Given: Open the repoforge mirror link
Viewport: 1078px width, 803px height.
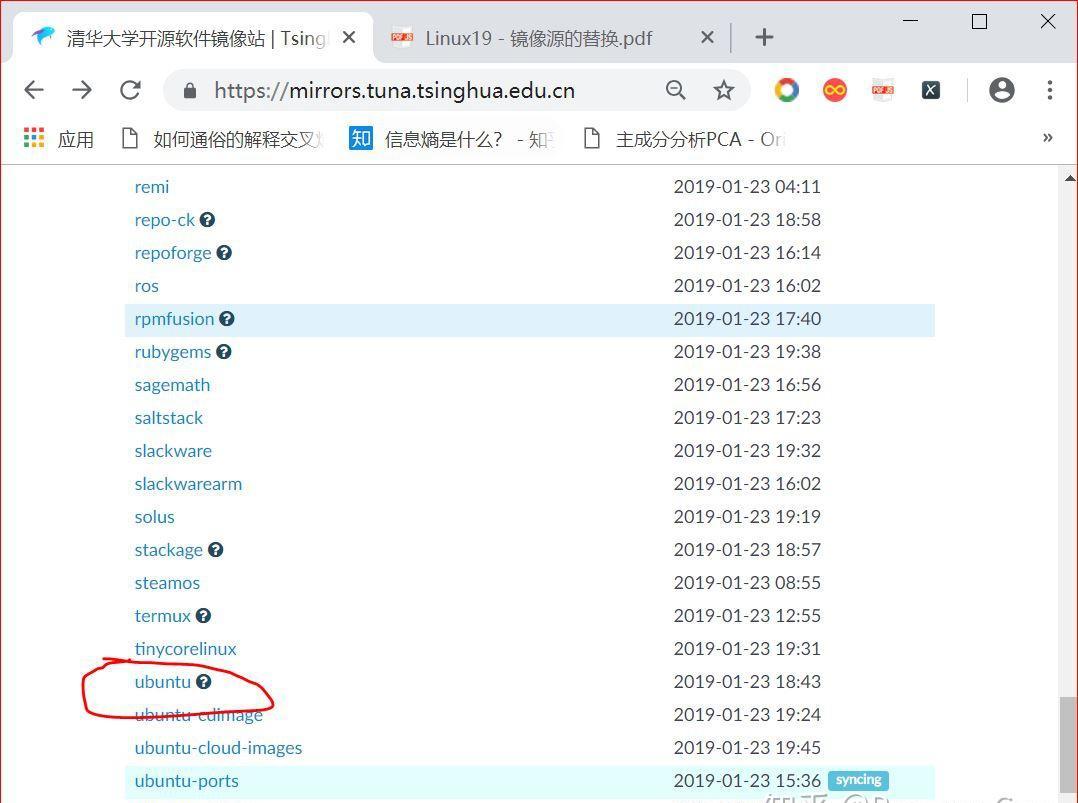Looking at the screenshot, I should [x=173, y=253].
